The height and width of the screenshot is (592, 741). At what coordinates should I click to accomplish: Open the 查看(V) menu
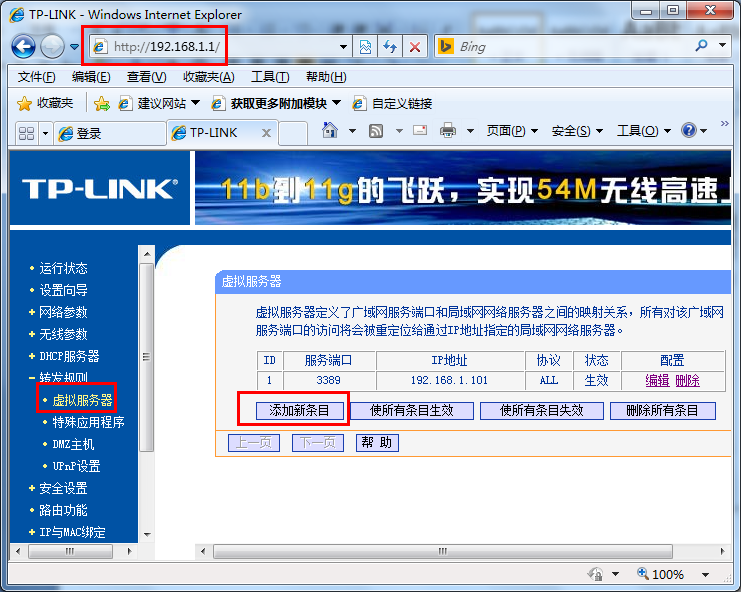[x=146, y=77]
